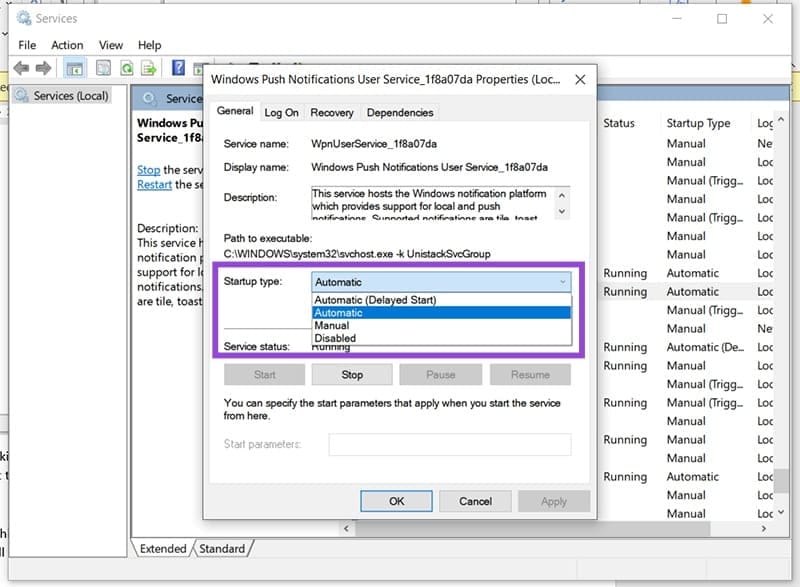
Task: Click the Restart service link
Action: point(153,185)
